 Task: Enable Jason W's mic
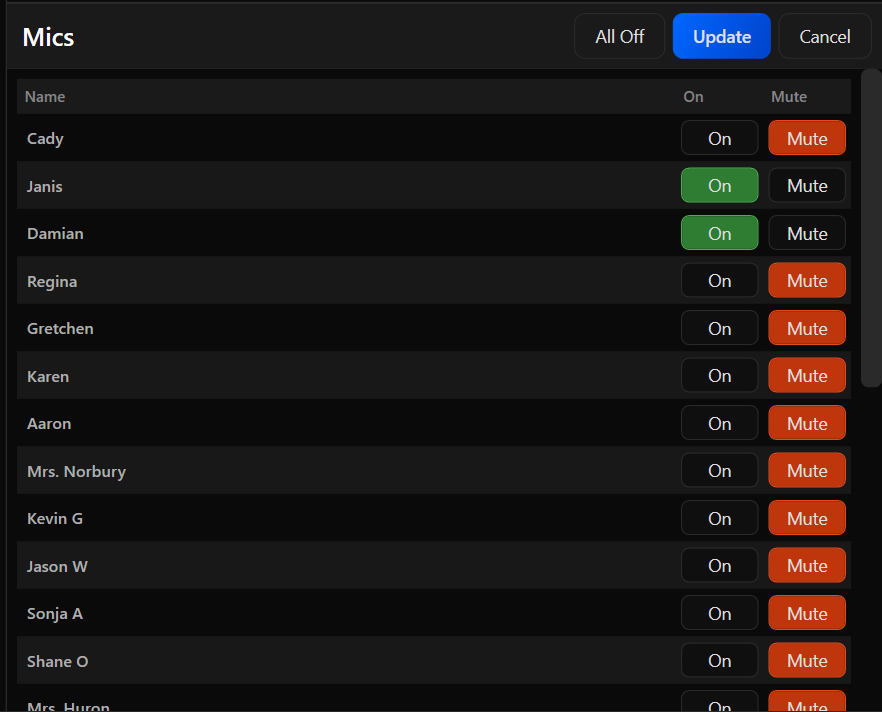[x=719, y=566]
